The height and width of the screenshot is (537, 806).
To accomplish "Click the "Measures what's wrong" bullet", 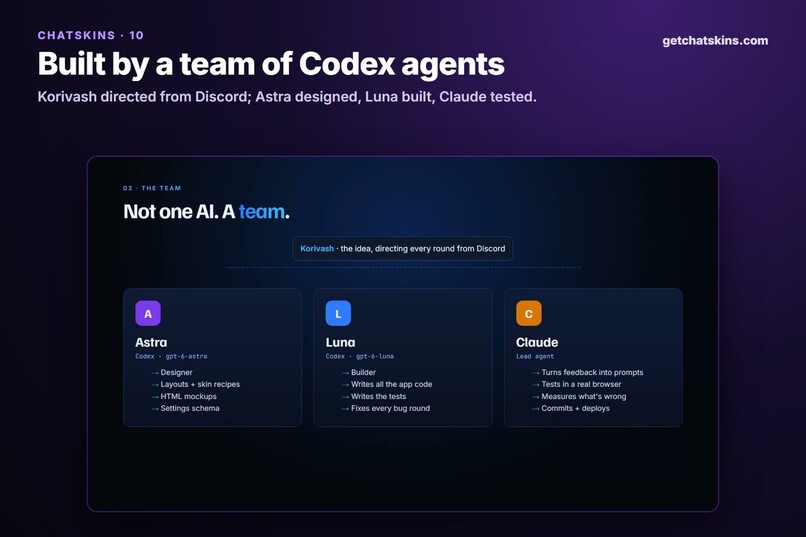I will [x=584, y=397].
